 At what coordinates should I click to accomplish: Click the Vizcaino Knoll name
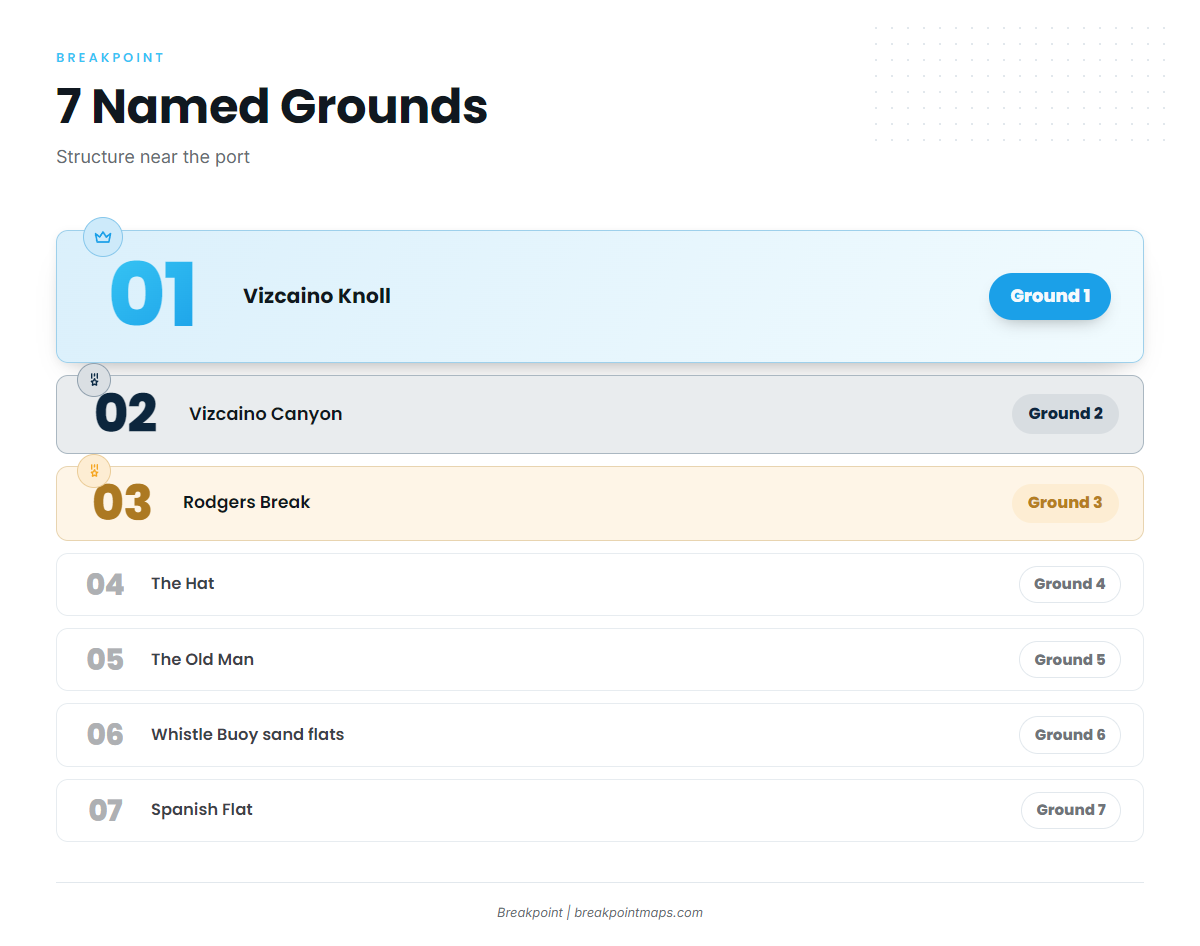click(317, 296)
